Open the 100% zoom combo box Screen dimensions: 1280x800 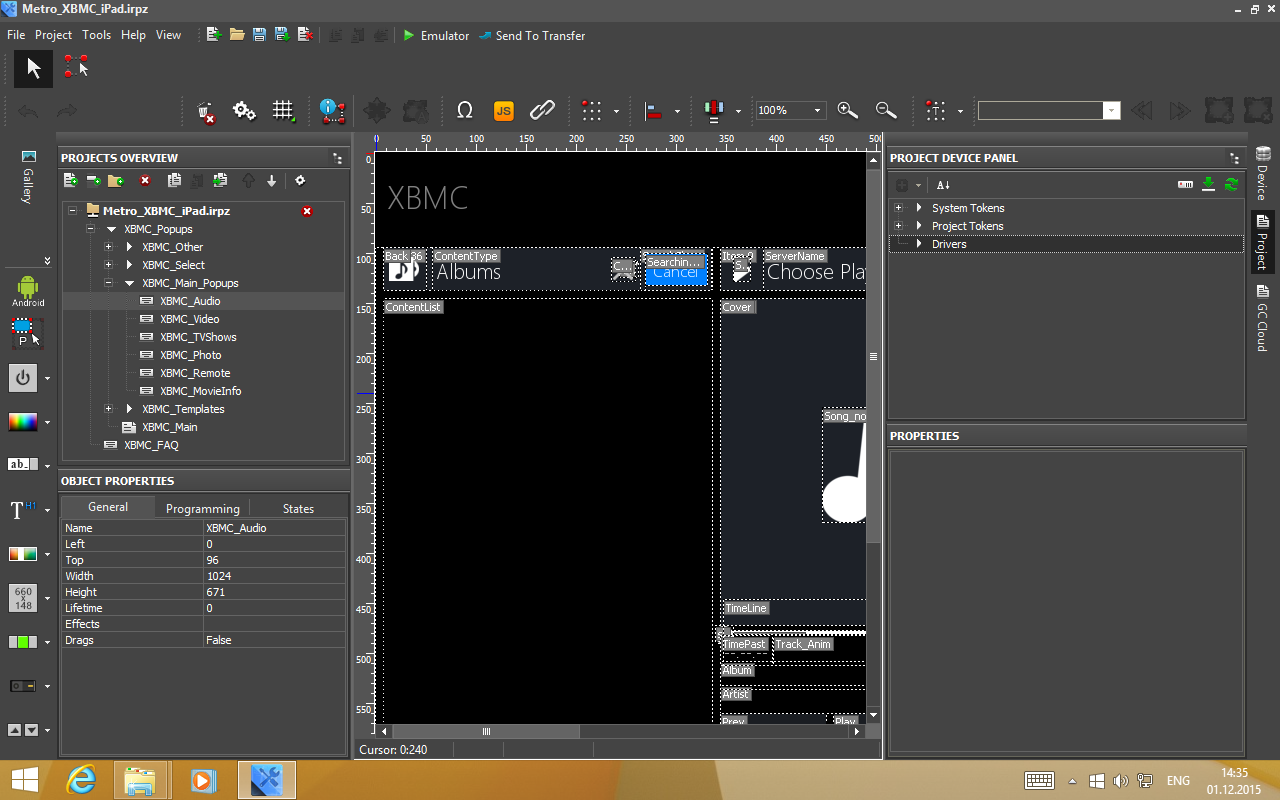(790, 111)
